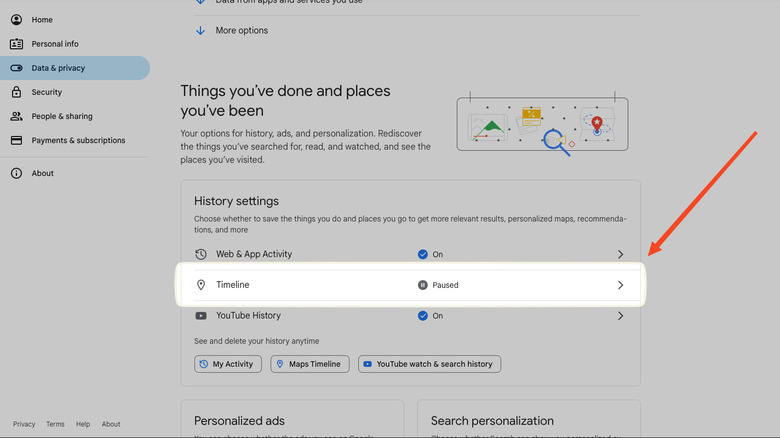The height and width of the screenshot is (438, 780).
Task: Open YouTube History settings via right chevron
Action: 620,316
